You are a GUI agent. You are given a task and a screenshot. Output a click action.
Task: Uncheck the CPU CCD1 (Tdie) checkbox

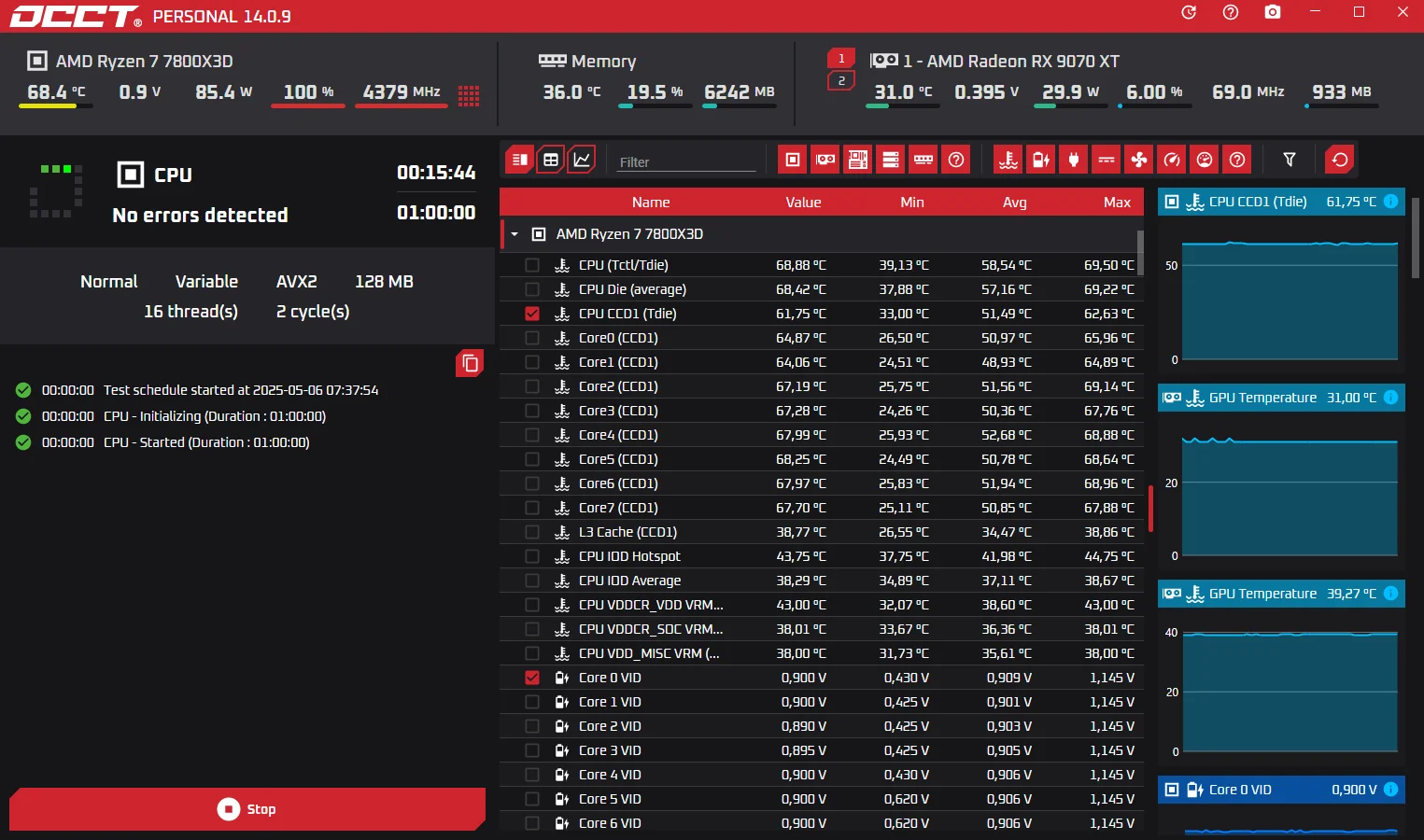point(532,314)
